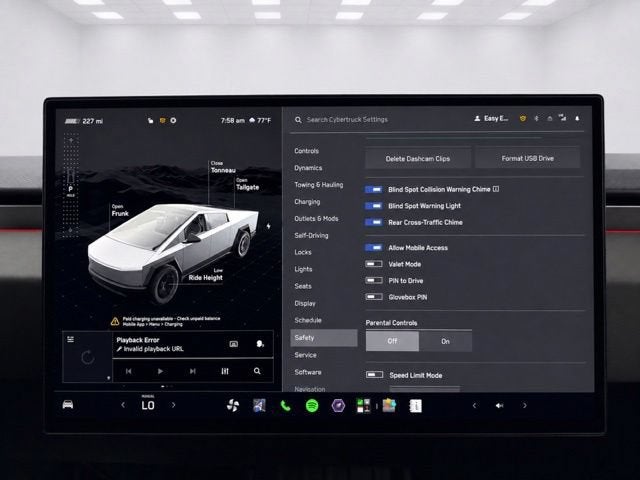Set Parental Controls to Off

click(x=392, y=341)
